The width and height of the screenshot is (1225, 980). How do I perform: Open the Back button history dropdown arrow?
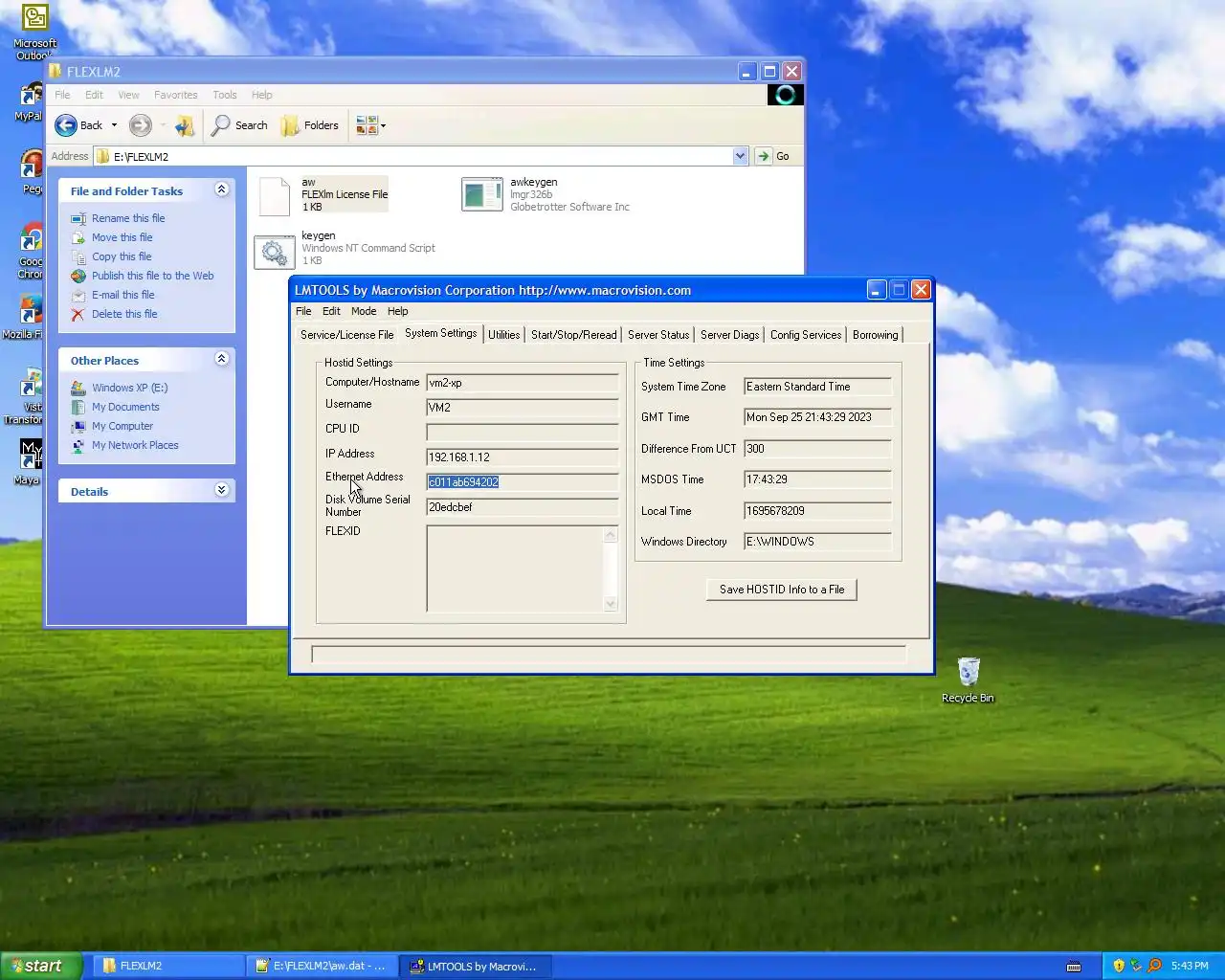tap(114, 125)
